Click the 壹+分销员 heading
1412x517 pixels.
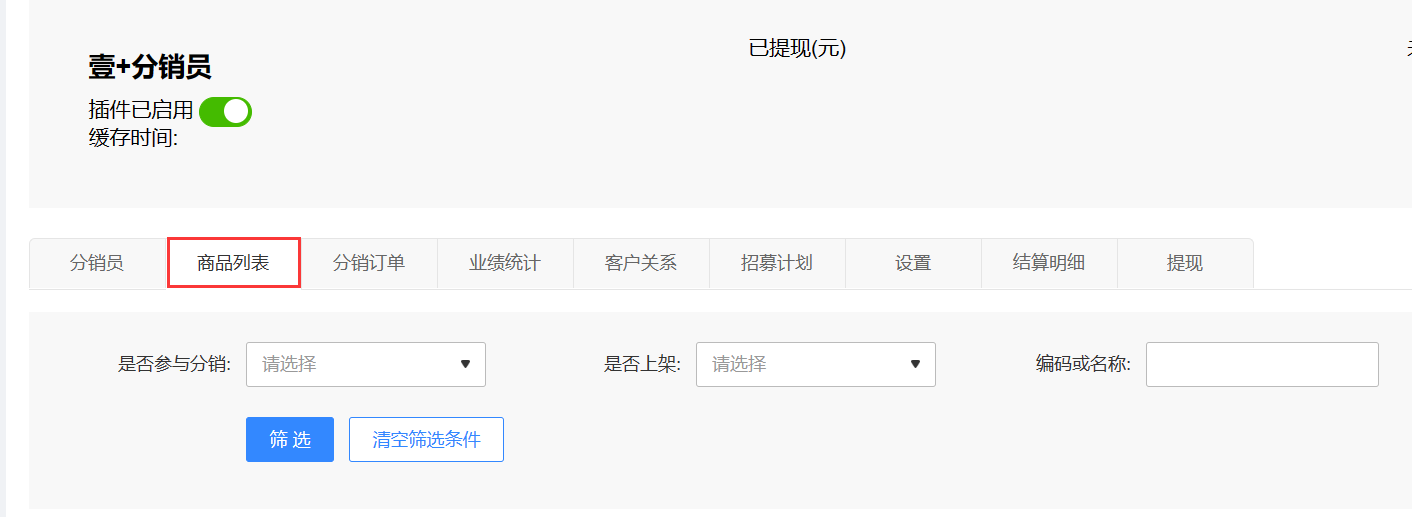150,67
